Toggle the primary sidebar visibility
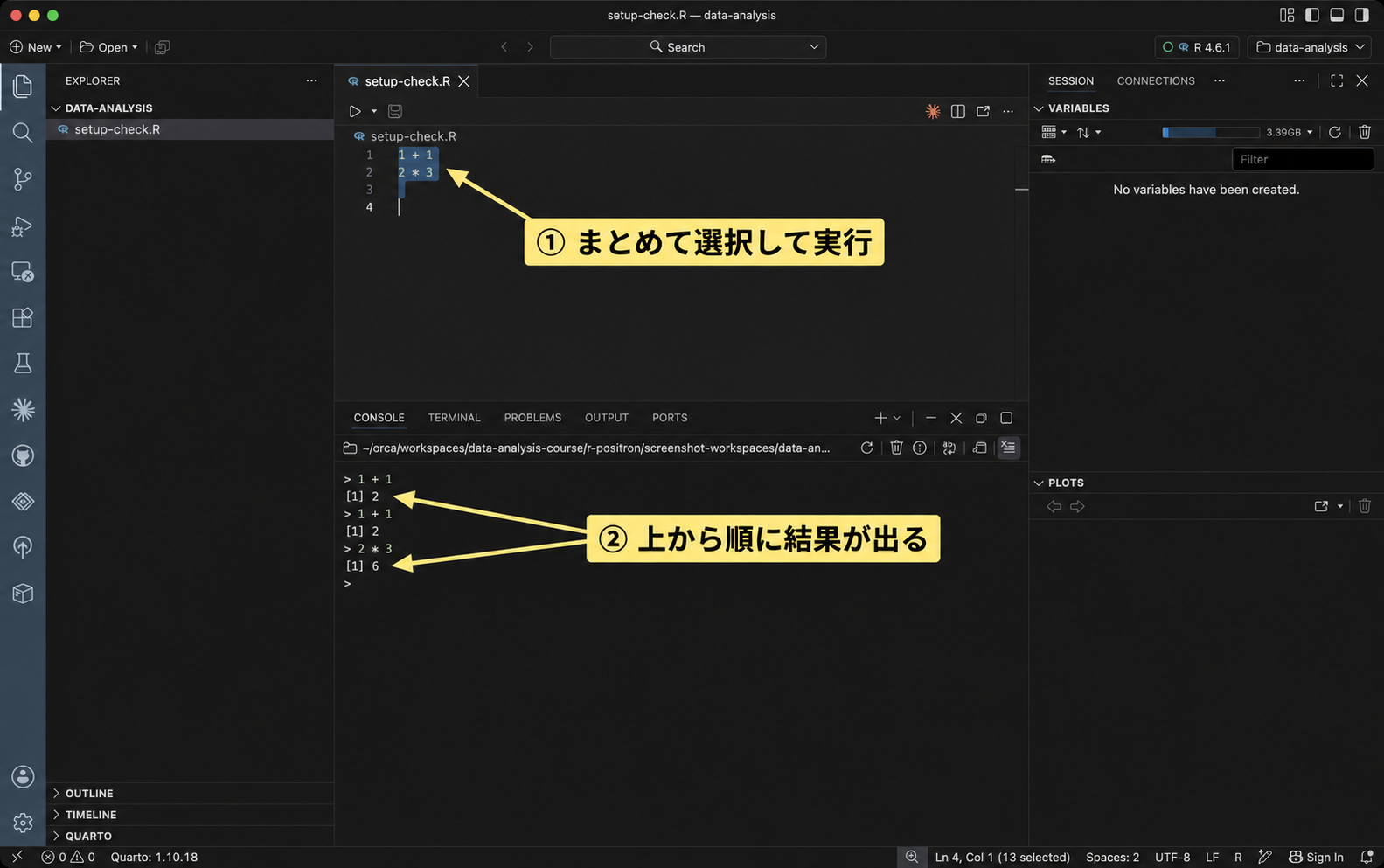This screenshot has width=1384, height=868. tap(1311, 15)
